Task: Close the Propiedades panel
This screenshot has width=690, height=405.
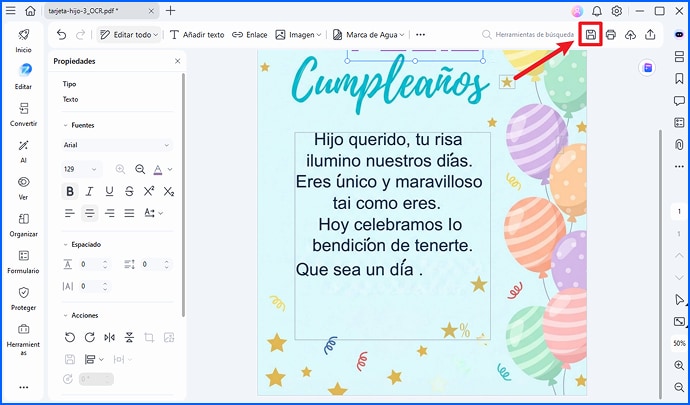Action: (178, 61)
